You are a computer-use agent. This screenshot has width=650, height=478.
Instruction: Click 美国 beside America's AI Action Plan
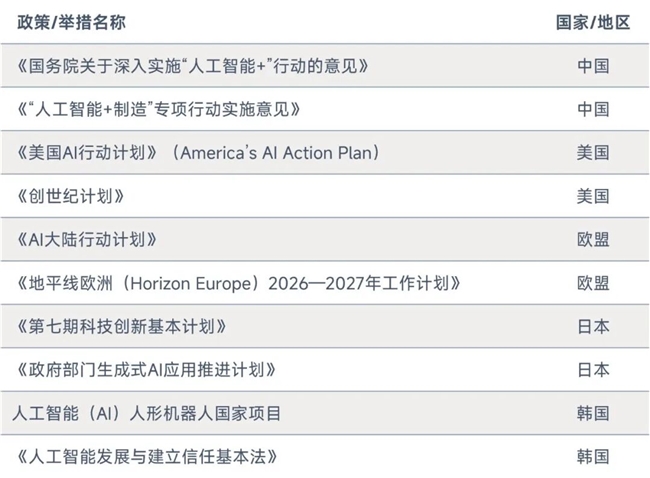tap(593, 153)
